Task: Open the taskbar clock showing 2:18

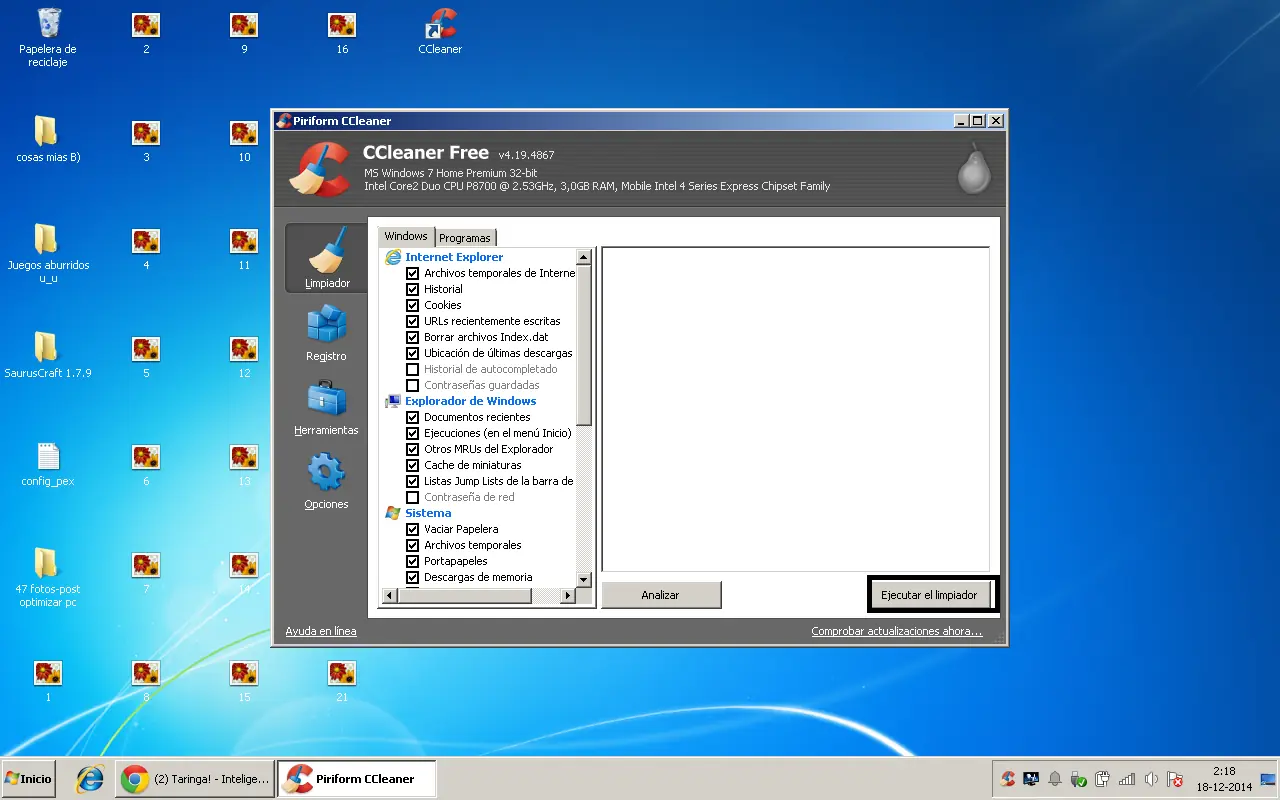Action: 1224,779
